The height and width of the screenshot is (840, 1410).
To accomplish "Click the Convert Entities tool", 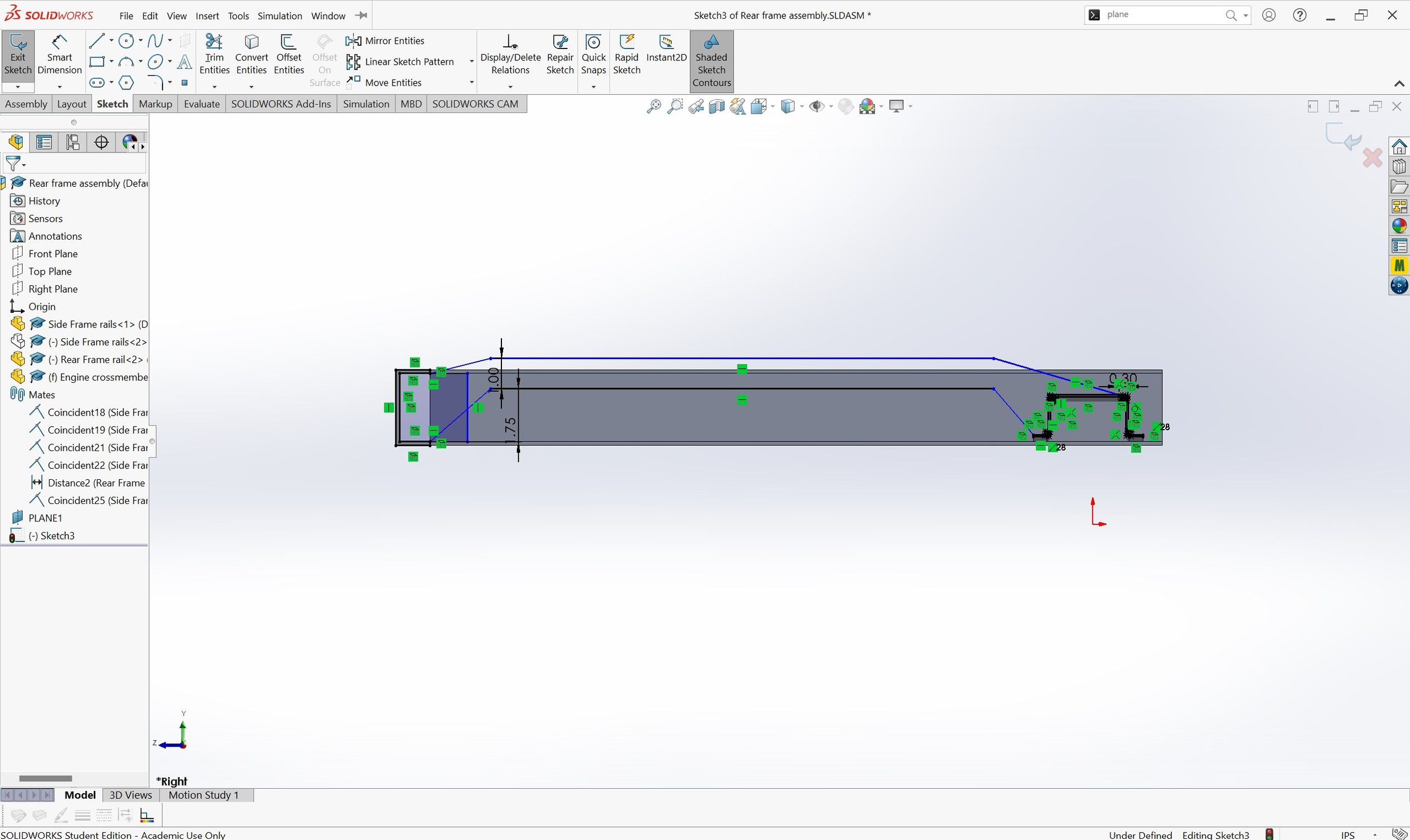I will pos(252,55).
